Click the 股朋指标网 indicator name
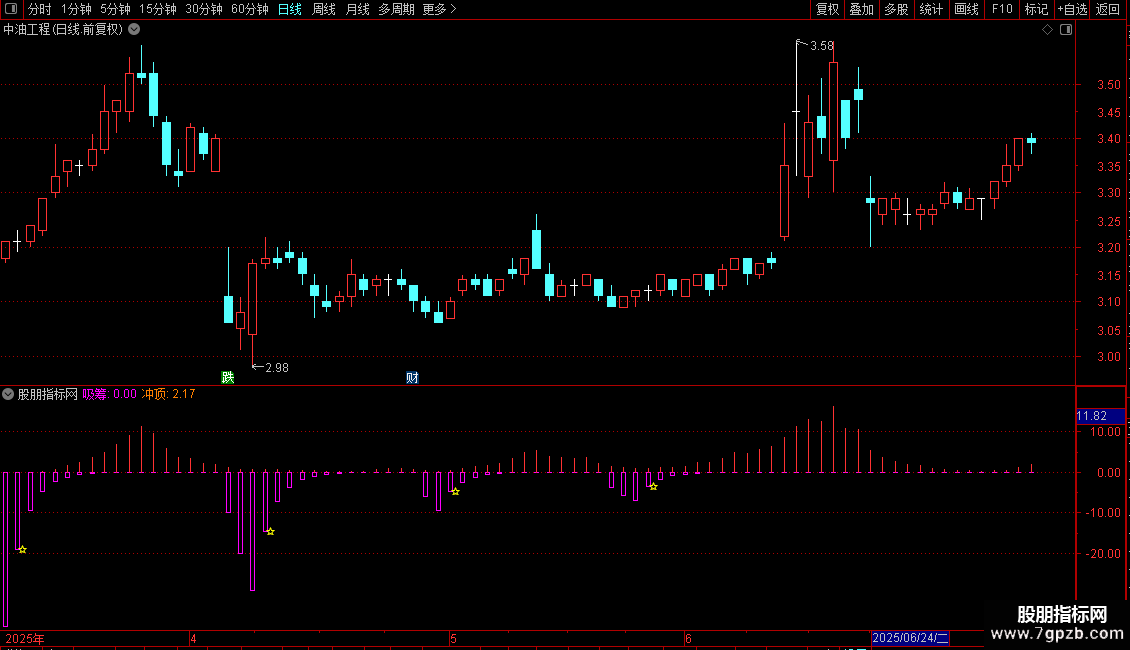The image size is (1130, 650). click(48, 394)
